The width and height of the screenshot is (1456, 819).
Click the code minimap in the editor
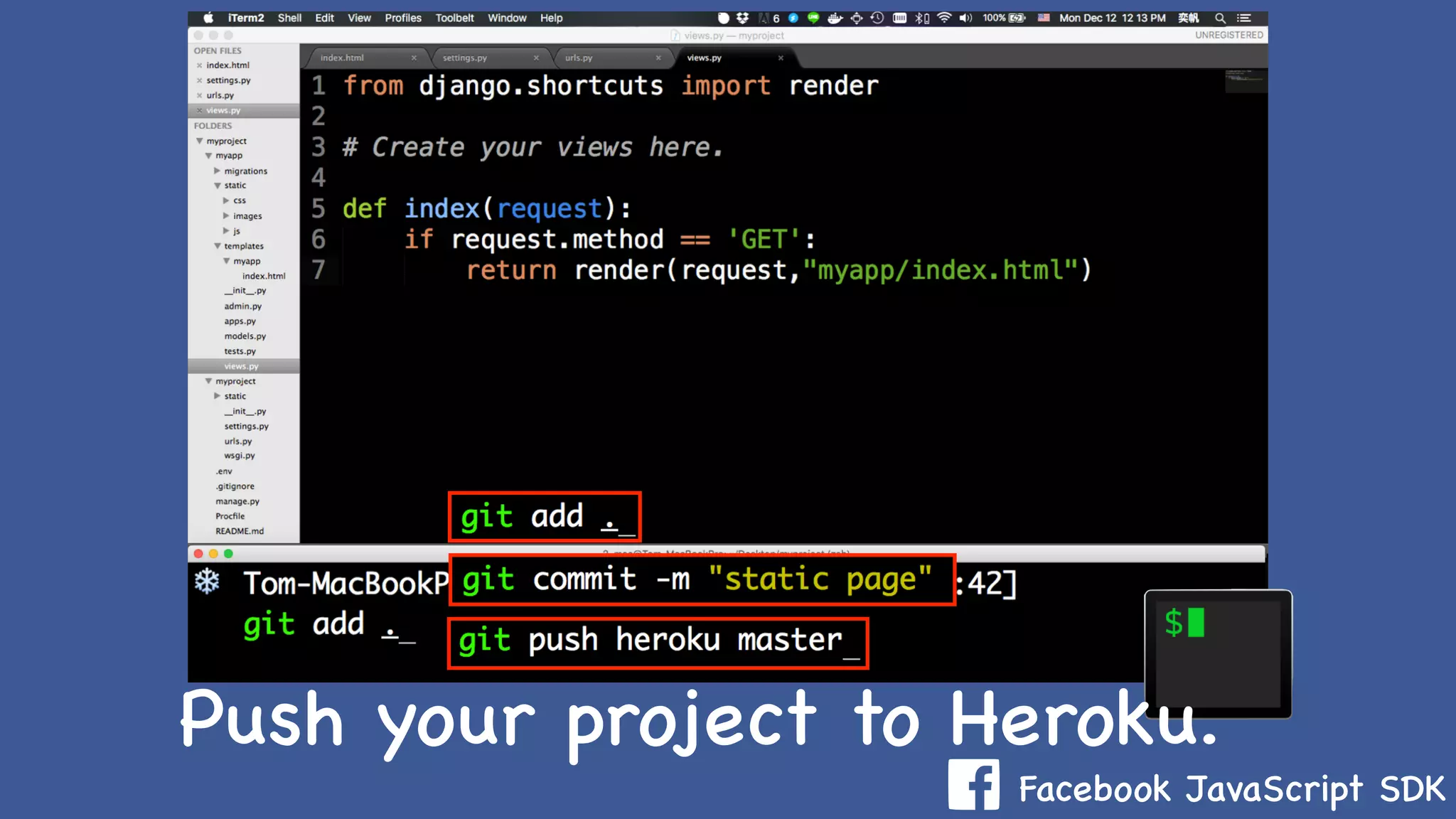[1245, 81]
